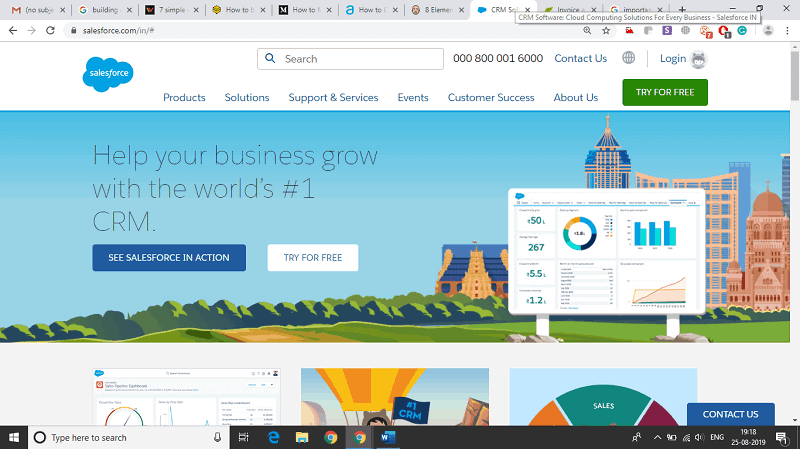800x449 pixels.
Task: Click the white TRY FOR FREE hero button
Action: pyautogui.click(x=313, y=258)
